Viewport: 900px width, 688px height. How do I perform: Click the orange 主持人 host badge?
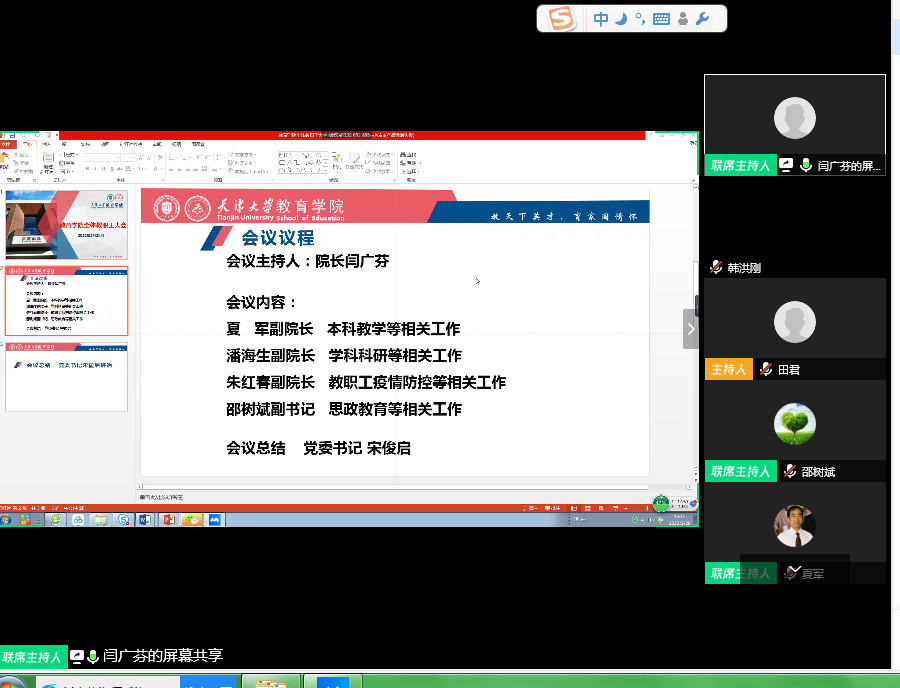coord(728,370)
